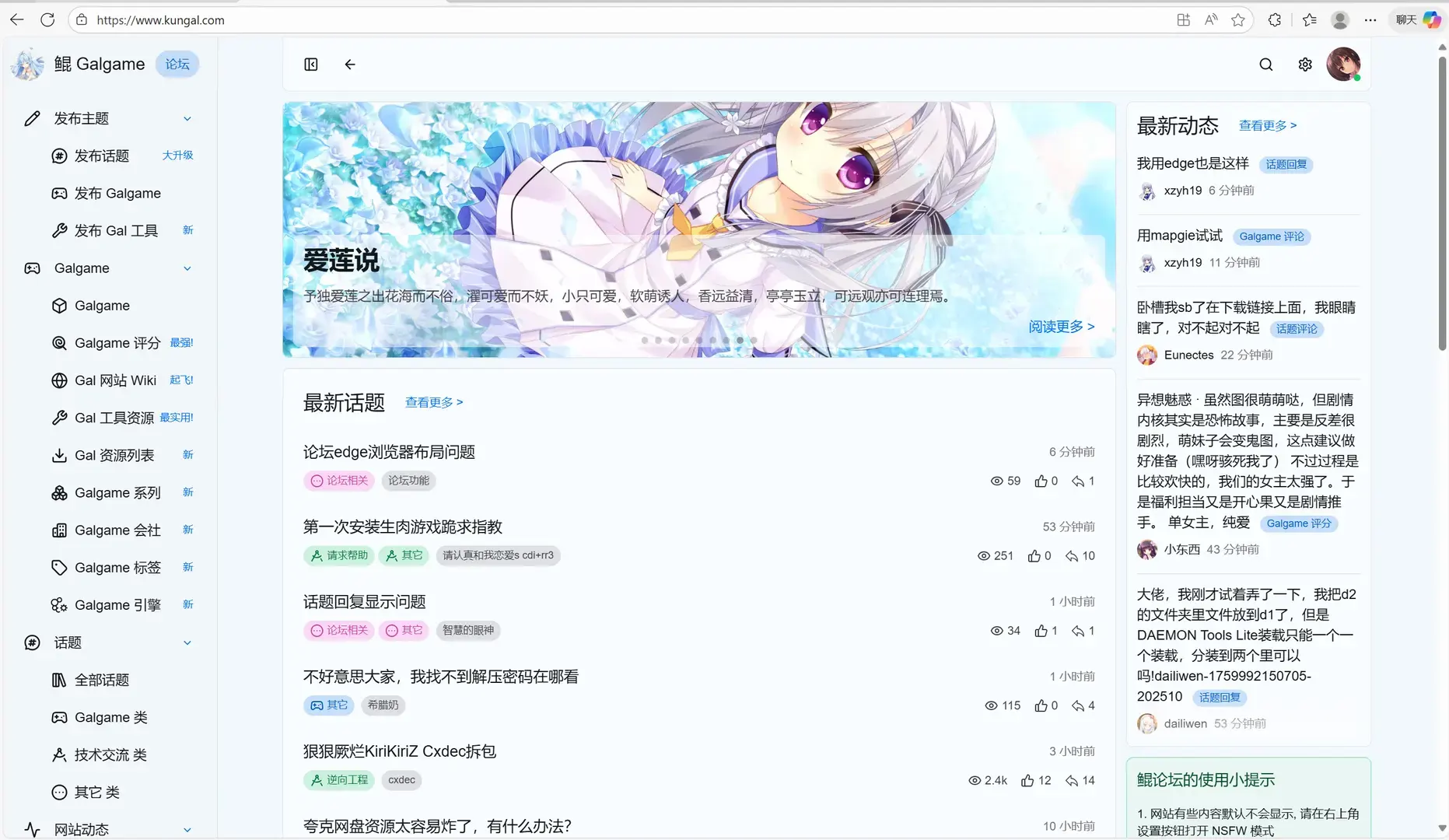This screenshot has width=1449, height=840.
Task: Go back with browser back arrow
Action: click(x=17, y=19)
